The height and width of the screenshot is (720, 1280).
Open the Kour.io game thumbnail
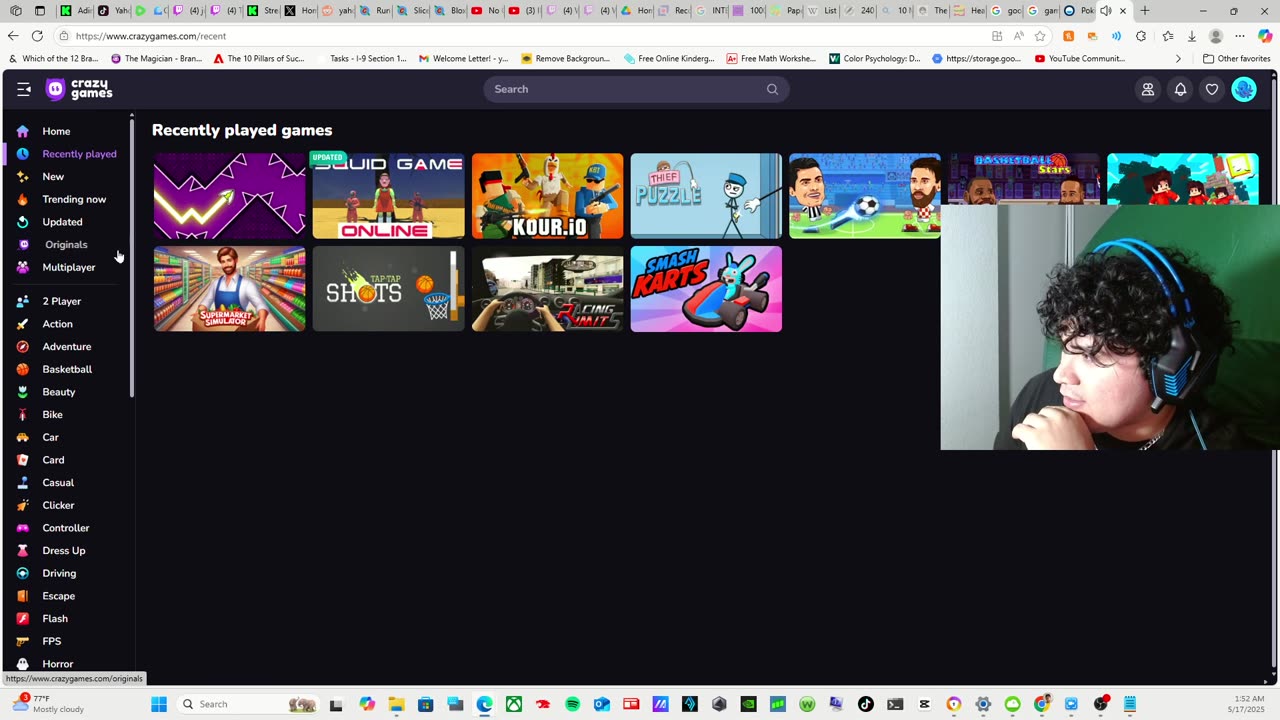pos(547,196)
